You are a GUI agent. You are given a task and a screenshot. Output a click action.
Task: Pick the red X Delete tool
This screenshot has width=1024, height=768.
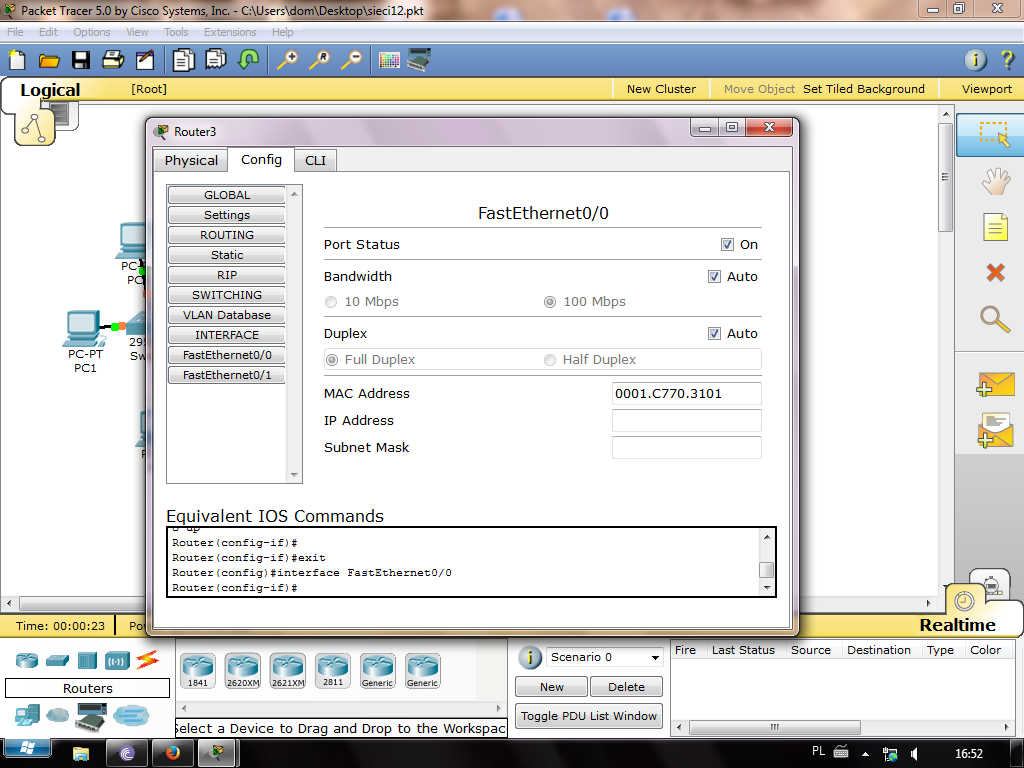[x=995, y=272]
